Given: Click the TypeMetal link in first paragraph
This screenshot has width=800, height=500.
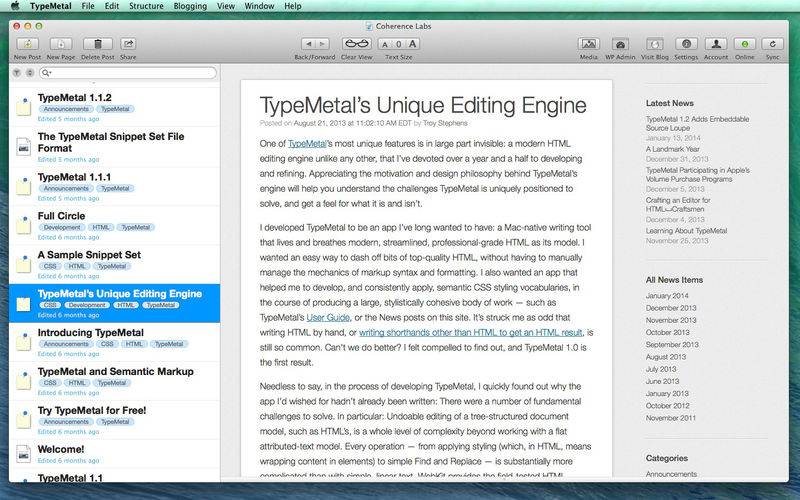Looking at the screenshot, I should 307,144.
